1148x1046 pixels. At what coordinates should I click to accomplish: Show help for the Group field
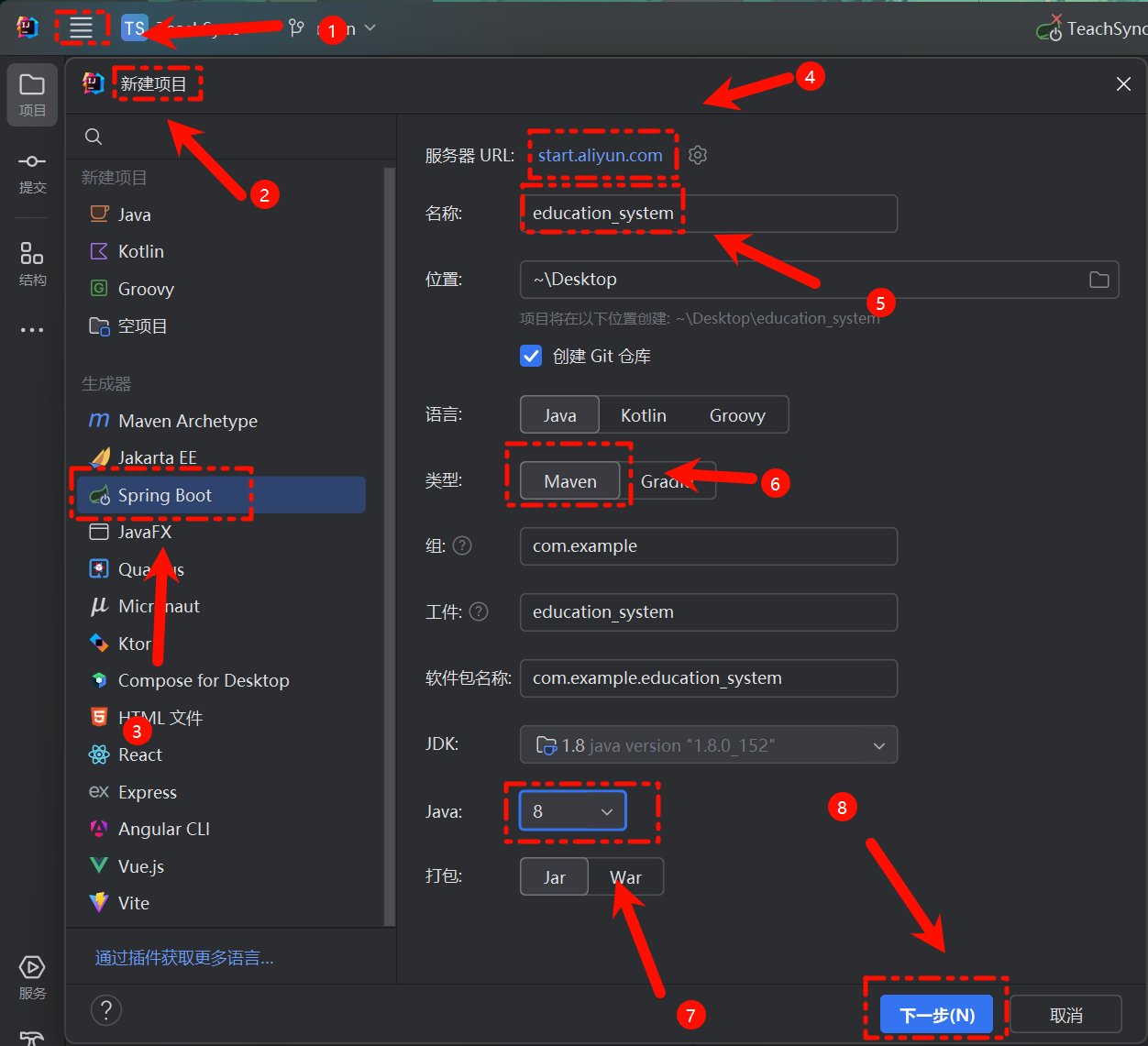tap(462, 545)
